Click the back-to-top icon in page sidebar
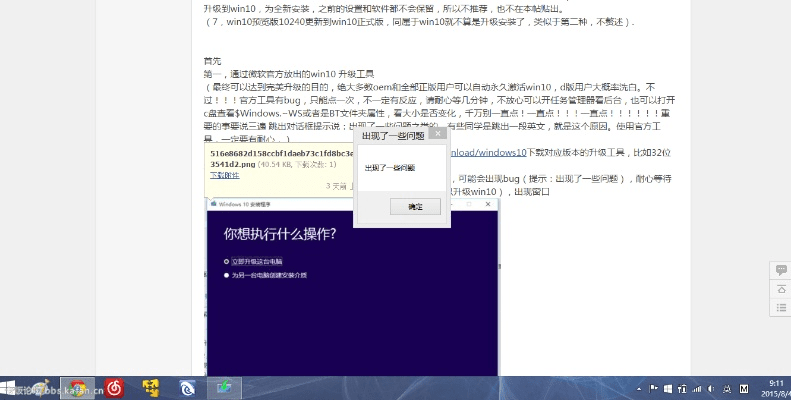791x400 pixels. 781,289
